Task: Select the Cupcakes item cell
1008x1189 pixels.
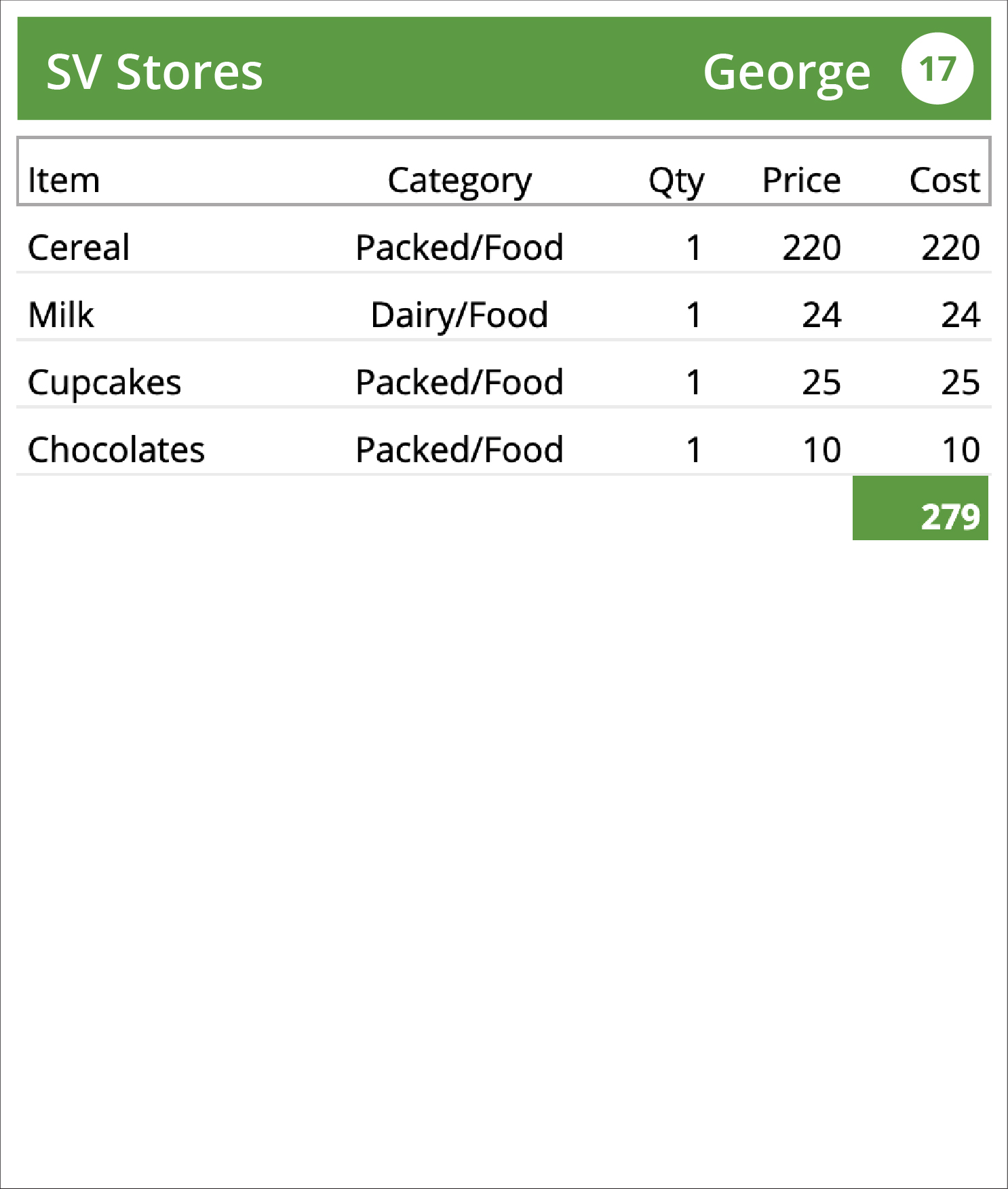Action: 104,383
